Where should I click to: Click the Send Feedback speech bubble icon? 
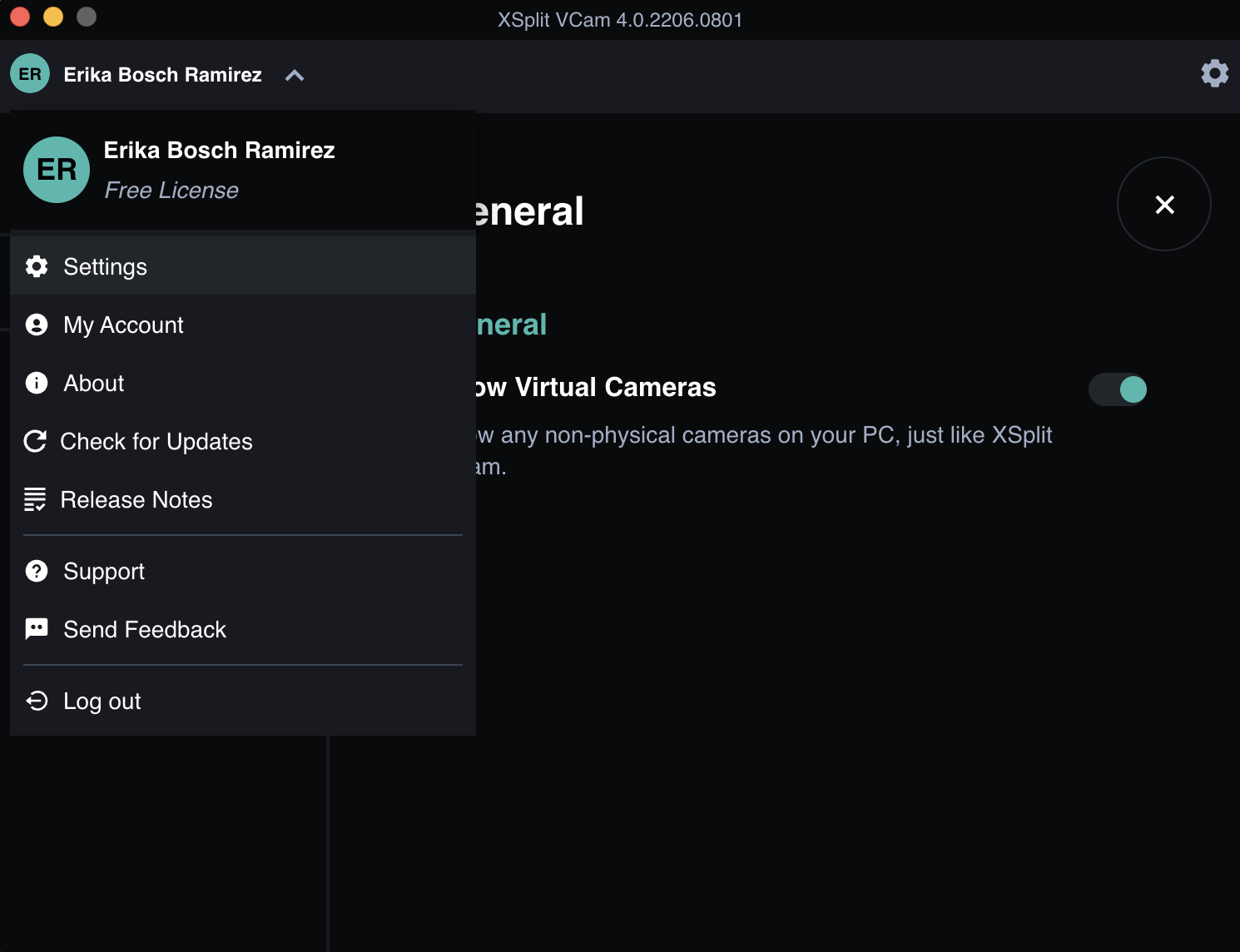pyautogui.click(x=37, y=629)
